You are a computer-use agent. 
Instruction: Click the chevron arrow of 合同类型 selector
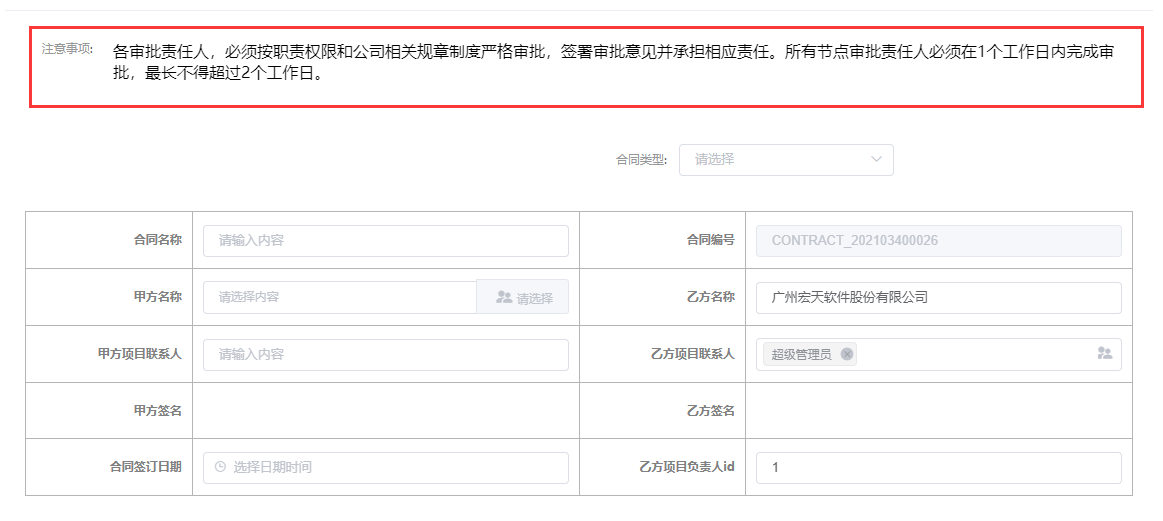coord(876,159)
